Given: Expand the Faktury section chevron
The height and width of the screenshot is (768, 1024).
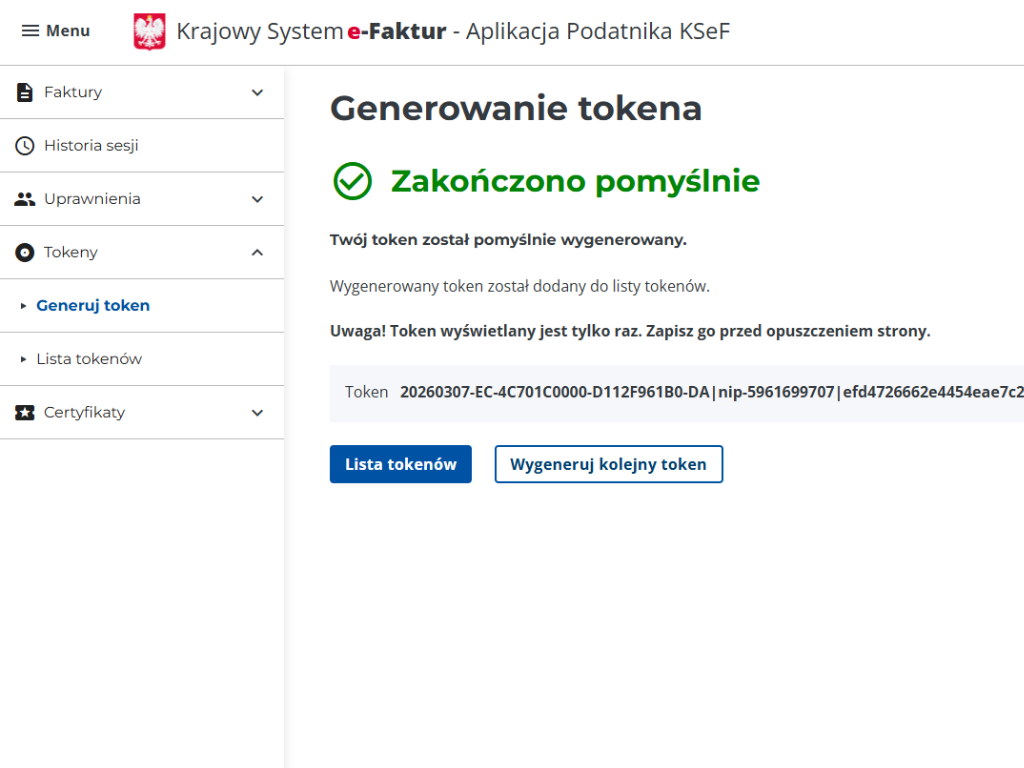Looking at the screenshot, I should [x=257, y=92].
